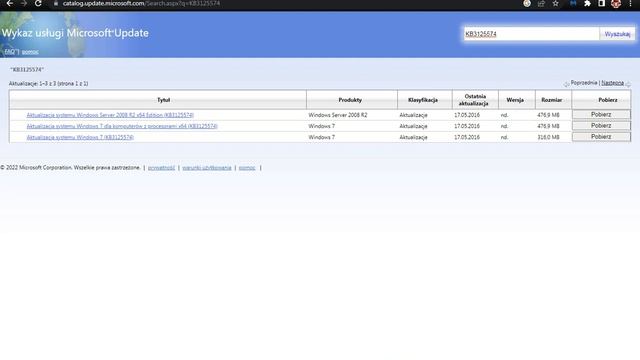
Task: Go forward in browser history
Action: coord(24,3)
